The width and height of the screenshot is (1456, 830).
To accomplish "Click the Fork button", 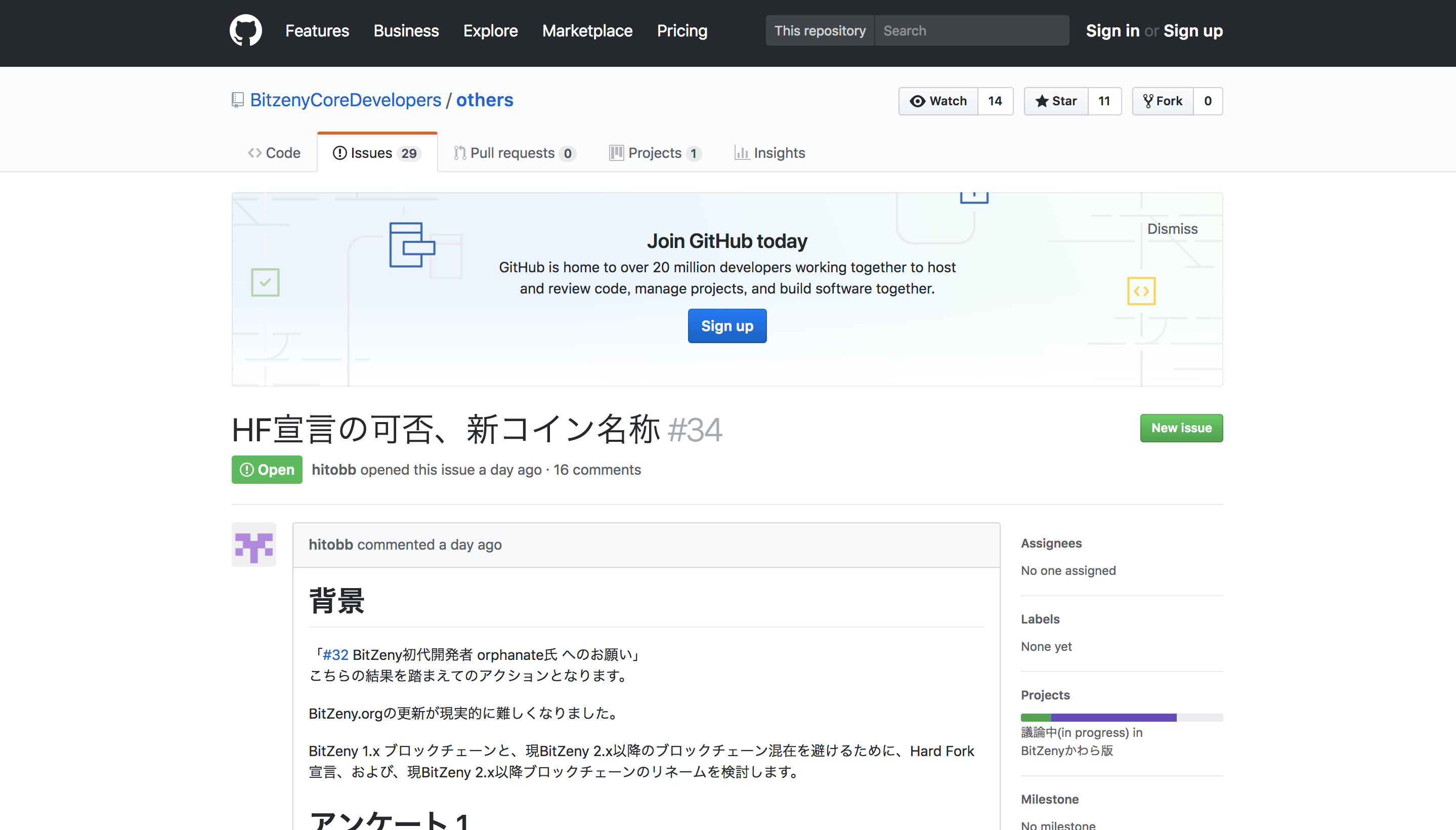I will point(1163,101).
